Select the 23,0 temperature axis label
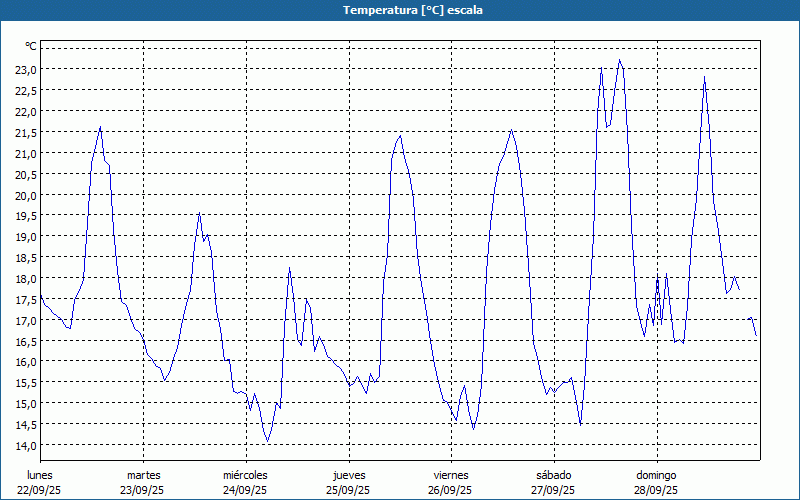800x500 pixels. [25, 69]
